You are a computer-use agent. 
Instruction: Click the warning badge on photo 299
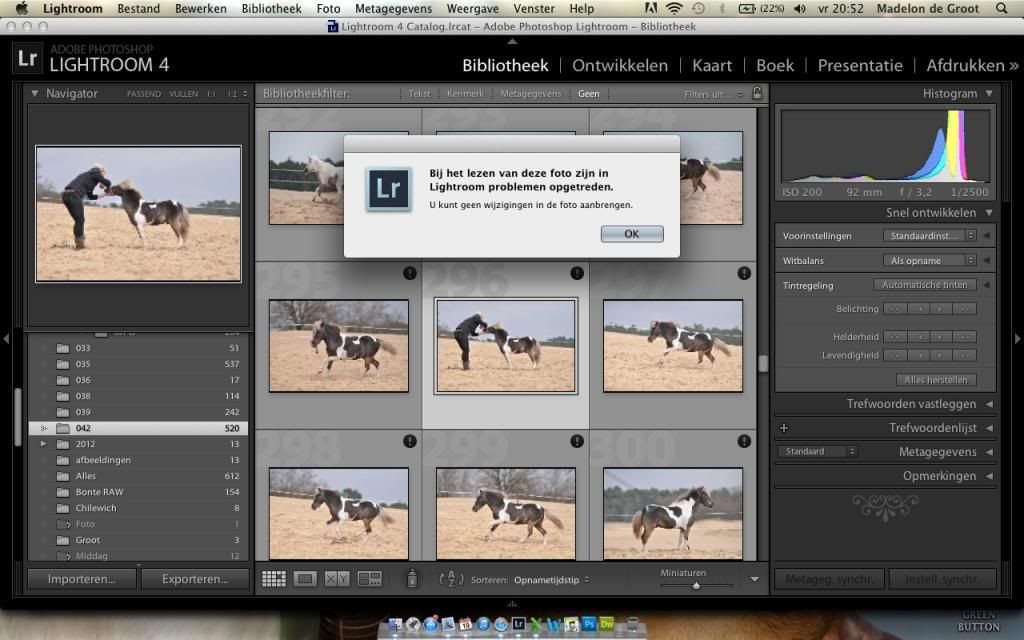coord(577,441)
